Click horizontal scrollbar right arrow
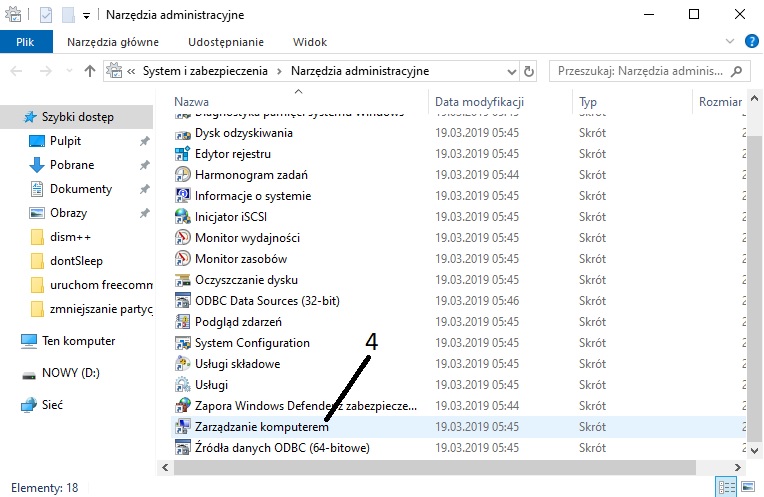Screen dimensions: 764x497 (738, 467)
